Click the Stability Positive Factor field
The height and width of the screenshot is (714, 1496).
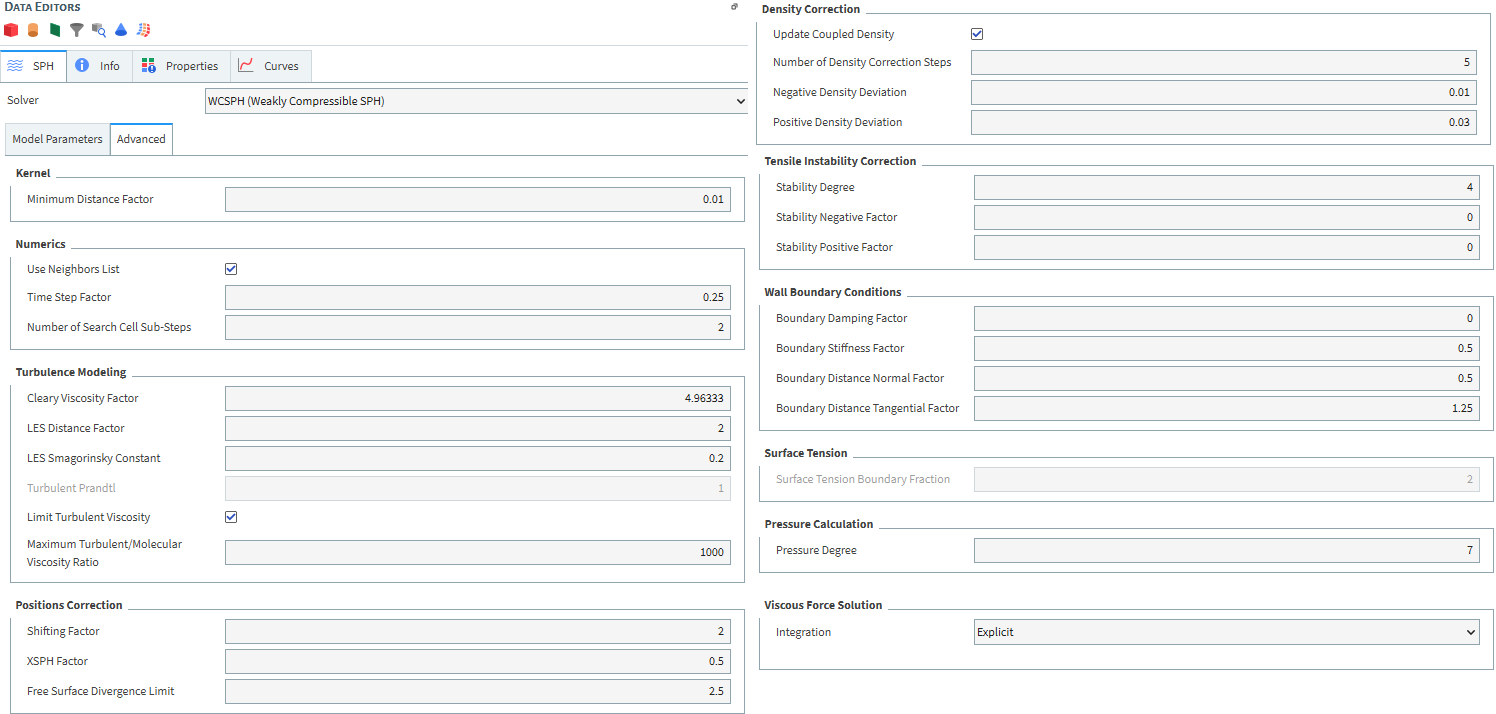(1226, 247)
